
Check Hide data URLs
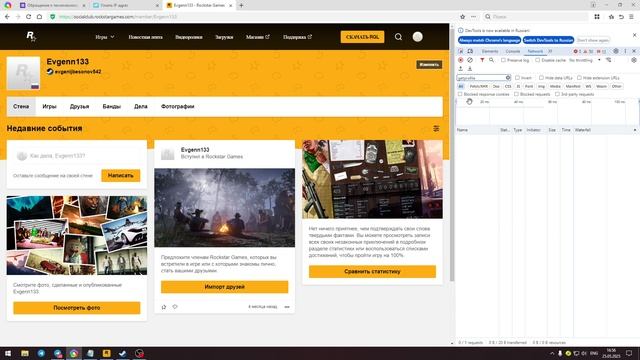[x=541, y=78]
